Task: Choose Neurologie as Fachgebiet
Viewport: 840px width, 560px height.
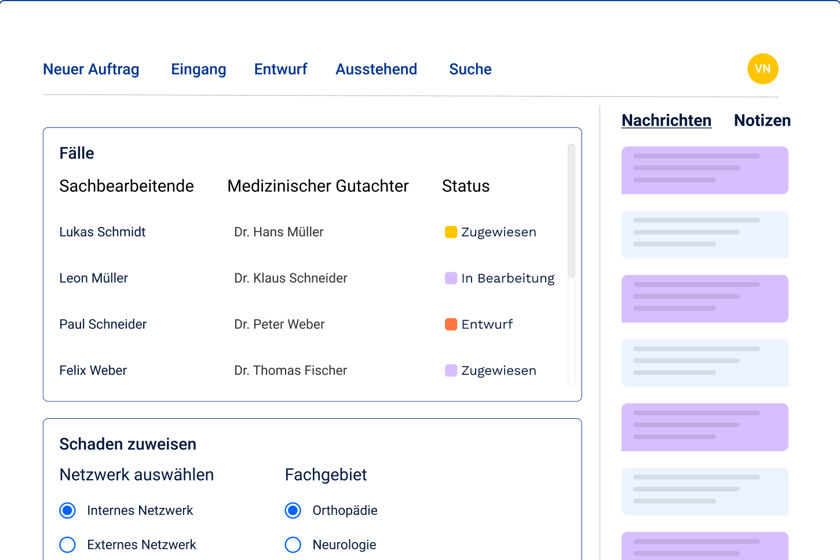Action: [x=293, y=544]
